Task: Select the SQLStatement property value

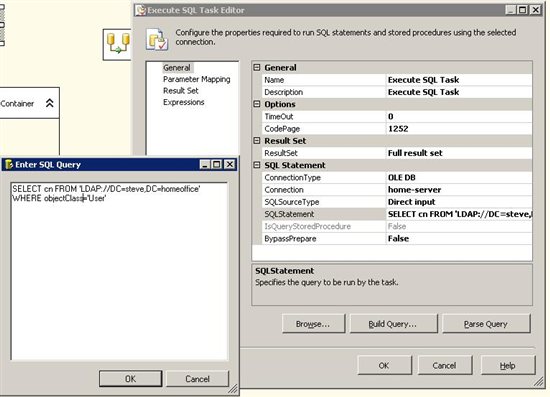Action: tap(459, 214)
